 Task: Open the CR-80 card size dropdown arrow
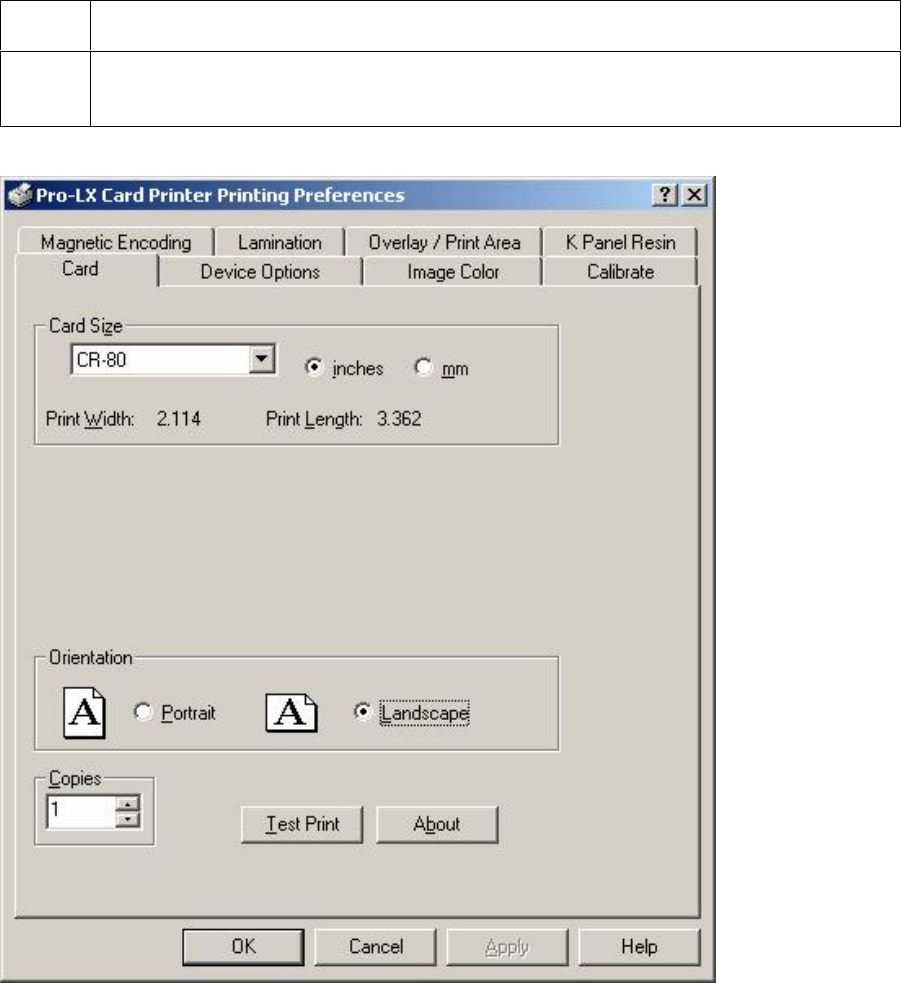(x=261, y=359)
